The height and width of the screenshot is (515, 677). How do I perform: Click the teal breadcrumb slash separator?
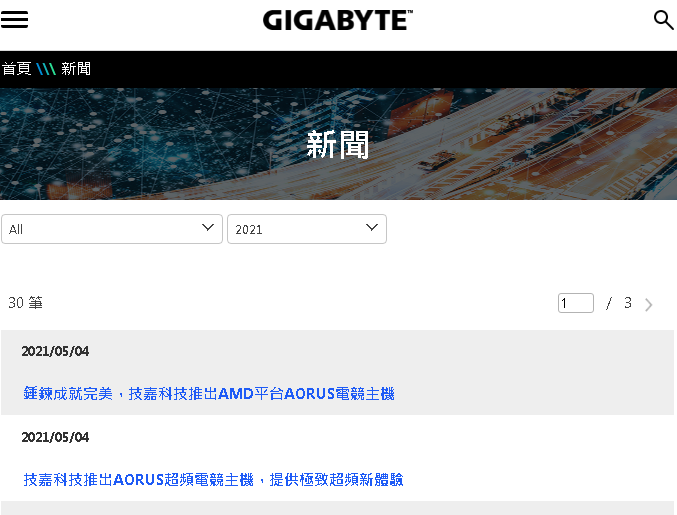[46, 69]
